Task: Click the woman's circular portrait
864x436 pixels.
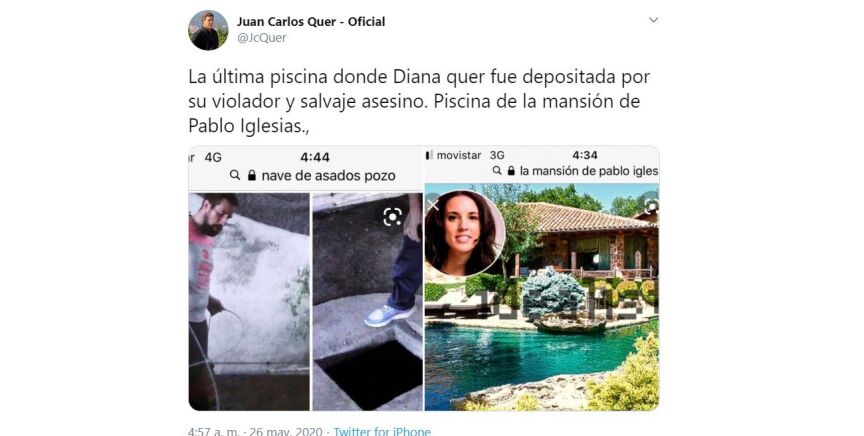Action: pos(464,233)
